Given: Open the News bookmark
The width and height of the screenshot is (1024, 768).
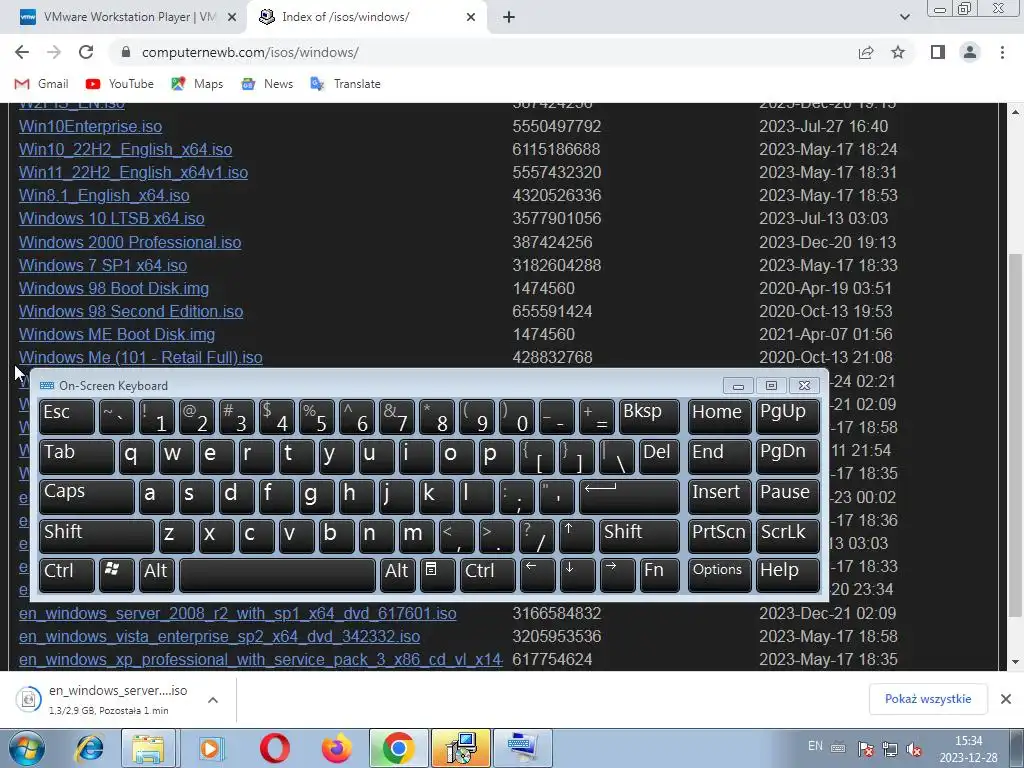Looking at the screenshot, I should coord(266,84).
